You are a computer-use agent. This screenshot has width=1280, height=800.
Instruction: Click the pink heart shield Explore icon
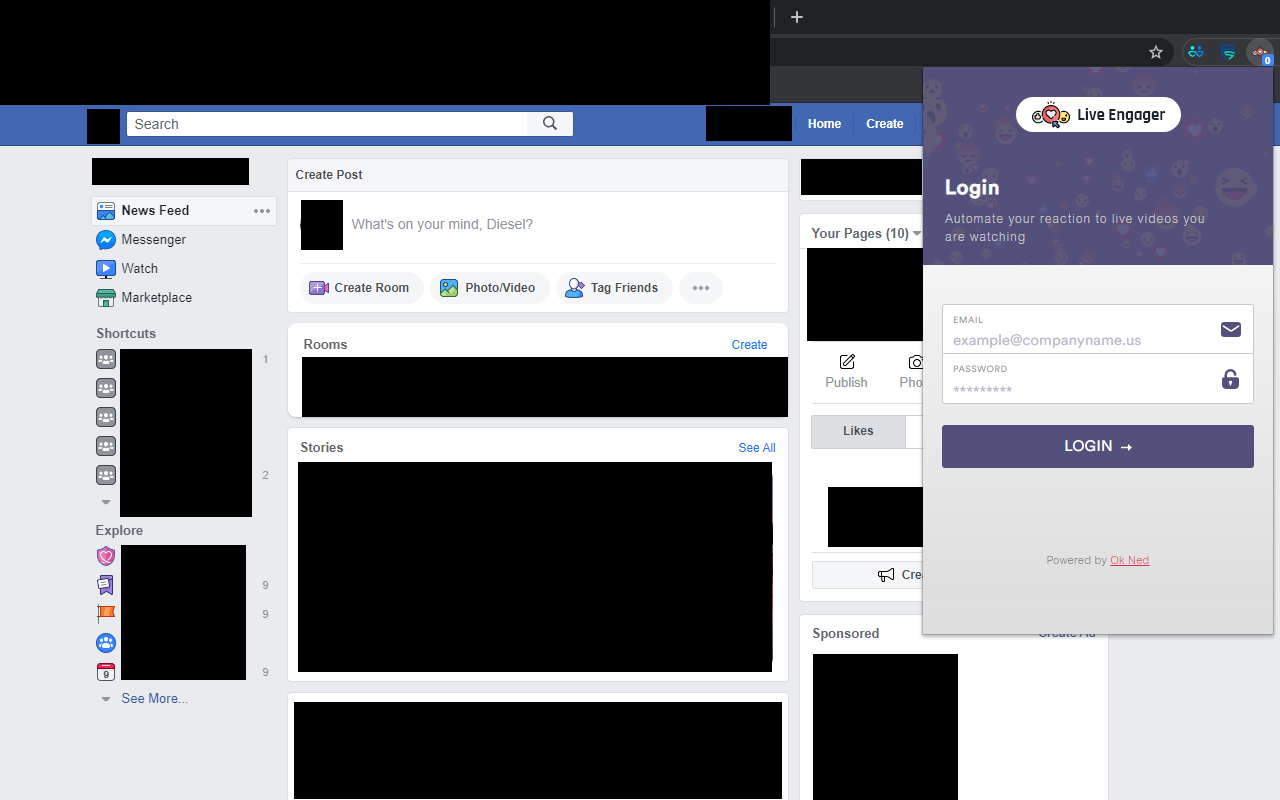(x=106, y=556)
